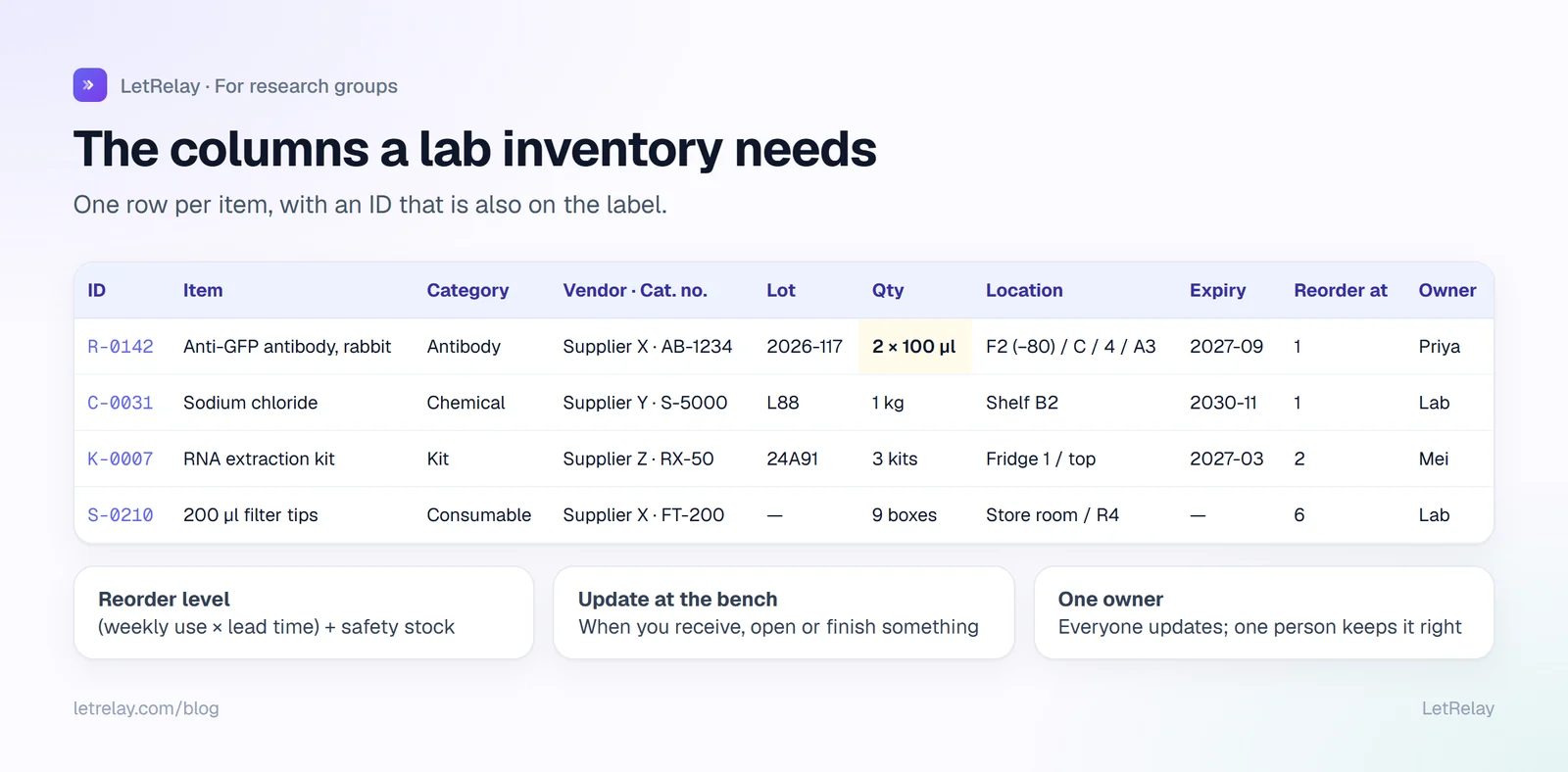1568x772 pixels.
Task: Click the 200 µl filter tips item
Action: [x=251, y=515]
